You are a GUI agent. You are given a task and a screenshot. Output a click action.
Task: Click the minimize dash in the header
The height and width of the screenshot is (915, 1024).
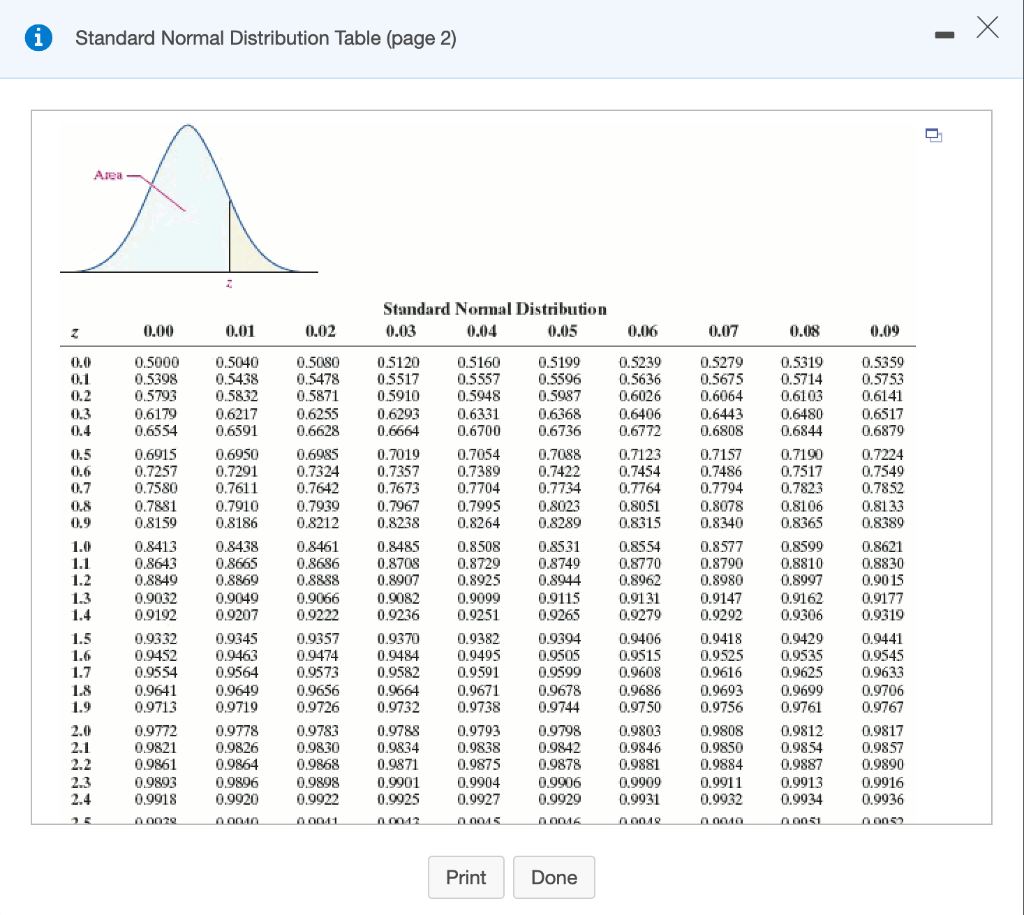point(944,34)
